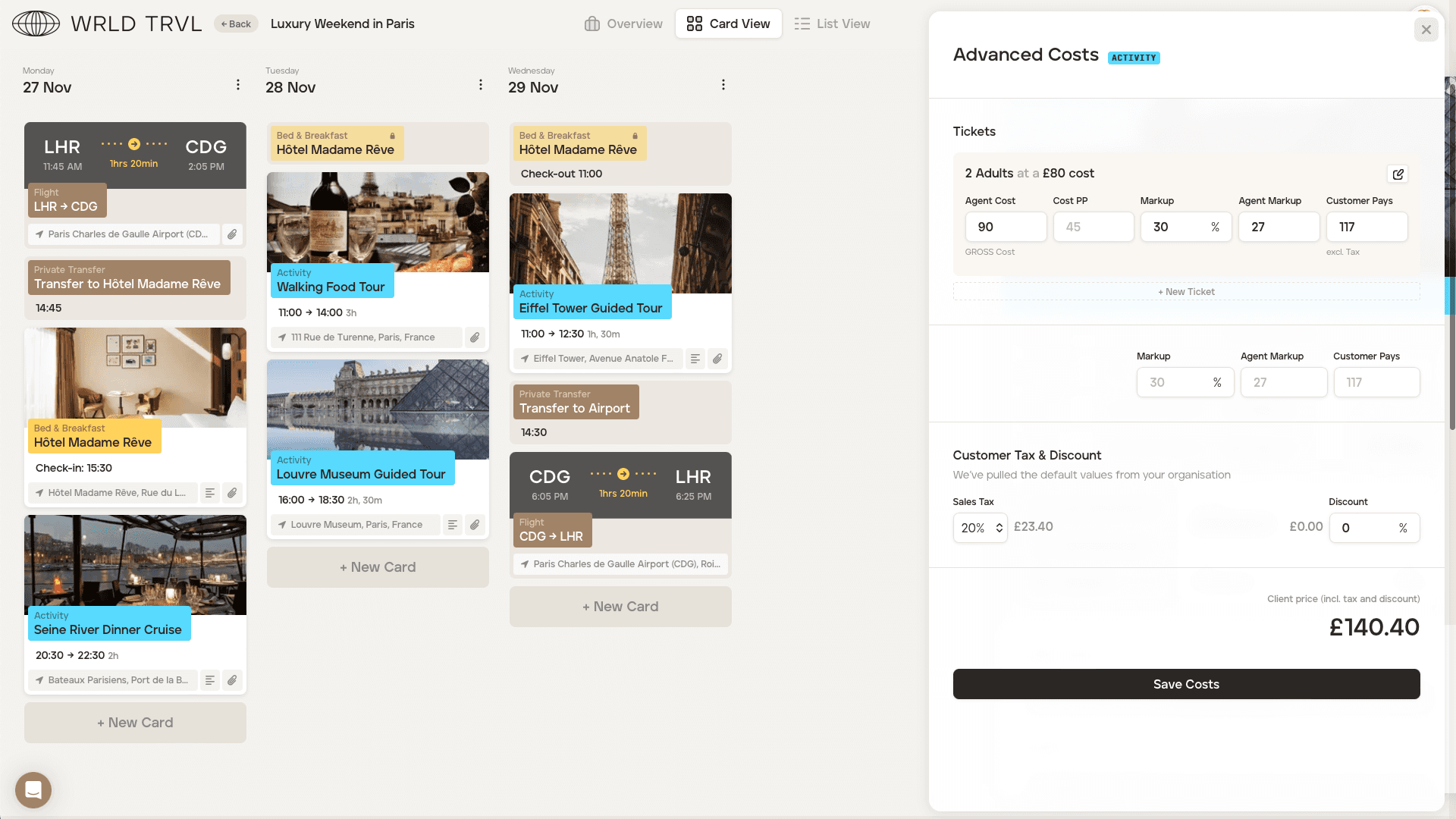The image size is (1456, 819).
Task: Click the lock icon on 29 Nov Bed & Breakfast card
Action: coord(635,136)
